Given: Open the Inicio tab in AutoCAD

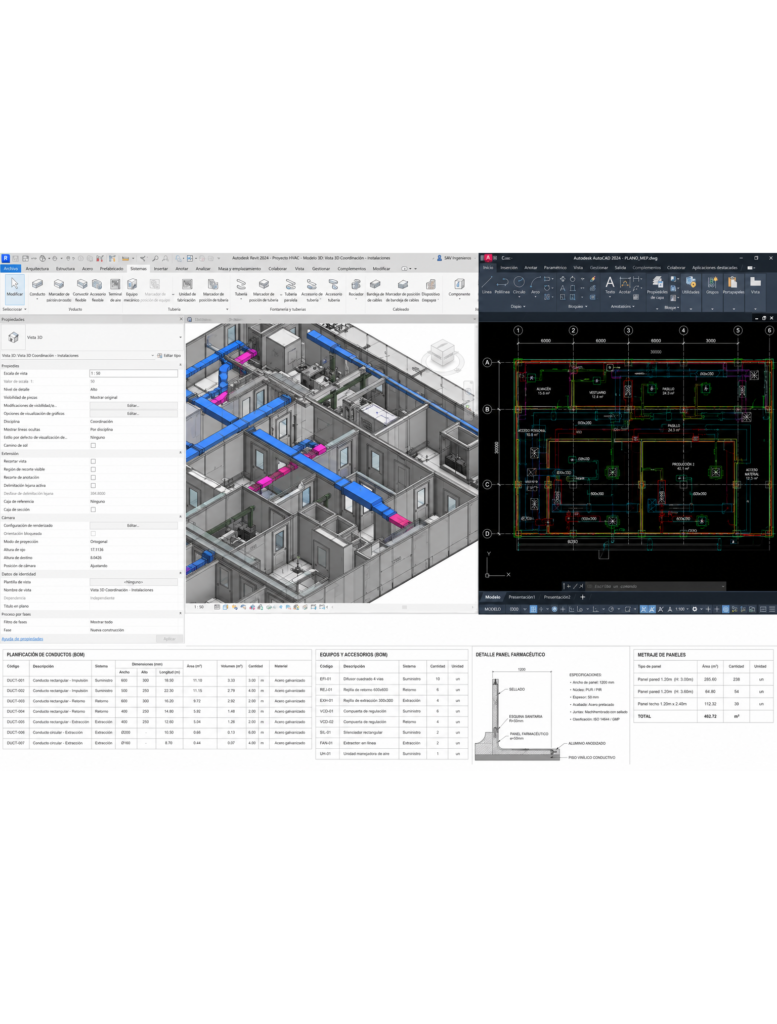Looking at the screenshot, I should [488, 267].
